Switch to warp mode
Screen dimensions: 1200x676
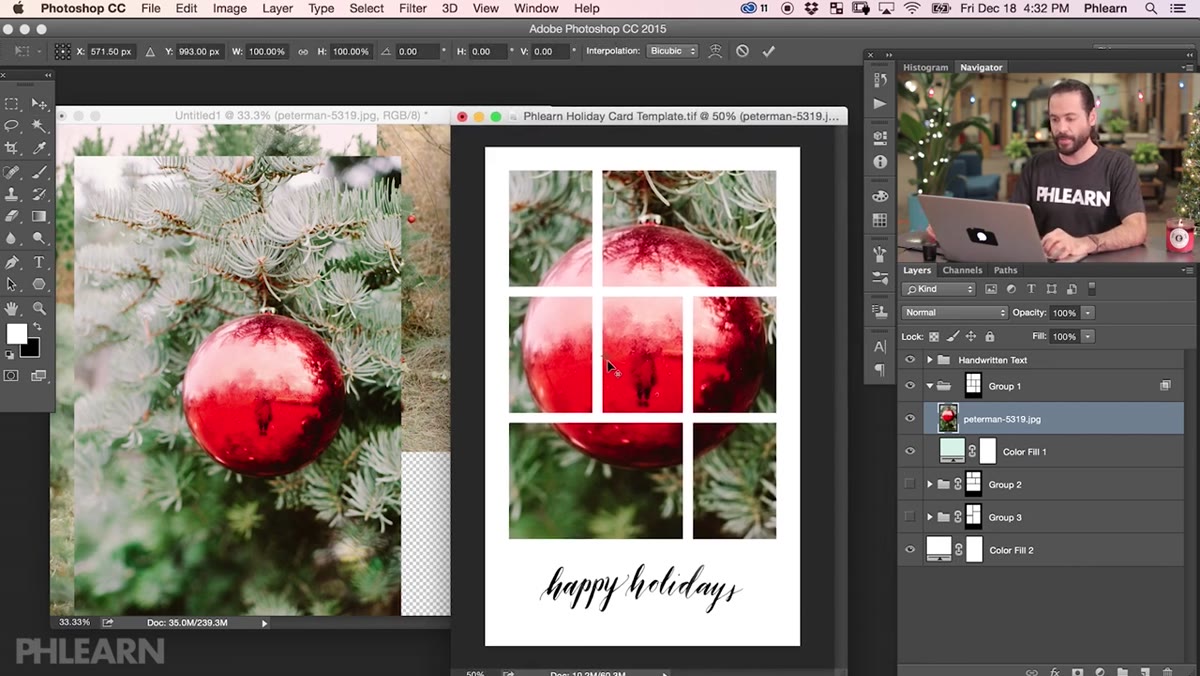pyautogui.click(x=715, y=51)
